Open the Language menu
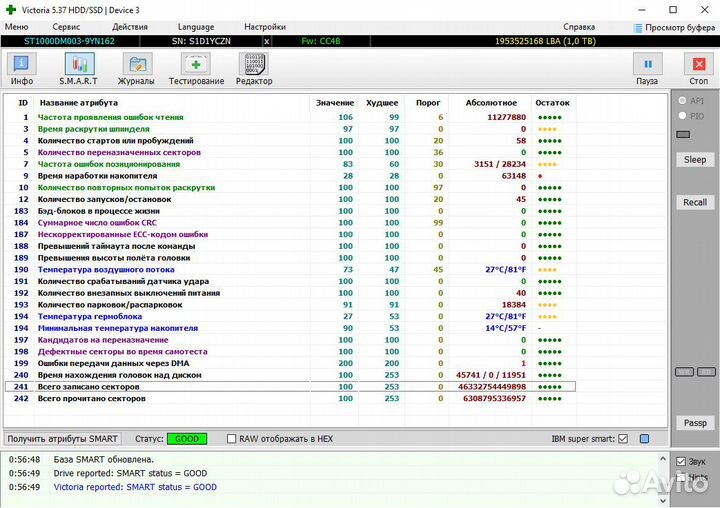This screenshot has height=508, width=720. [x=195, y=26]
